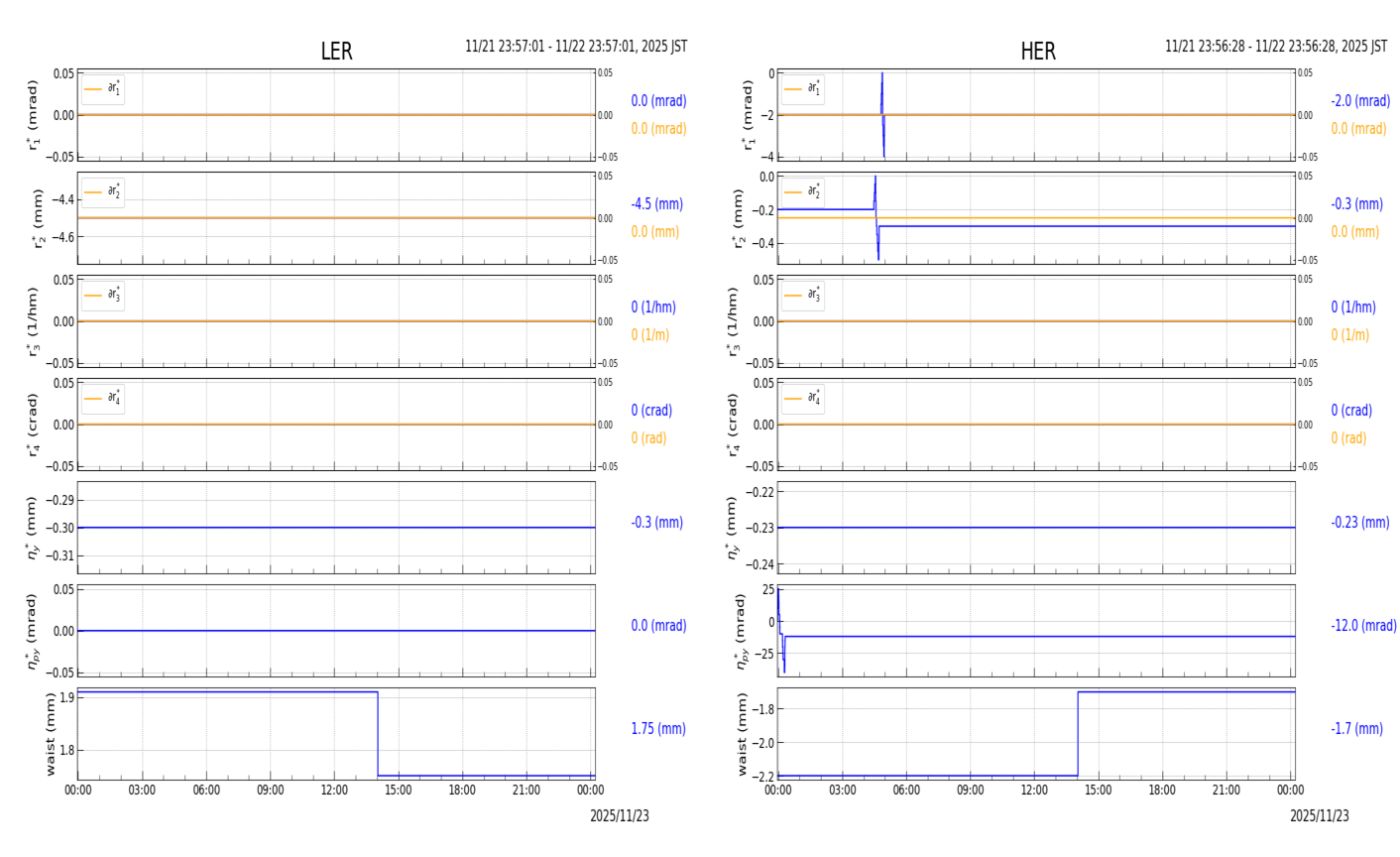Image resolution: width=1400 pixels, height=857 pixels.
Task: Click the HER ηy* (mm) axis label
Action: coord(733,528)
